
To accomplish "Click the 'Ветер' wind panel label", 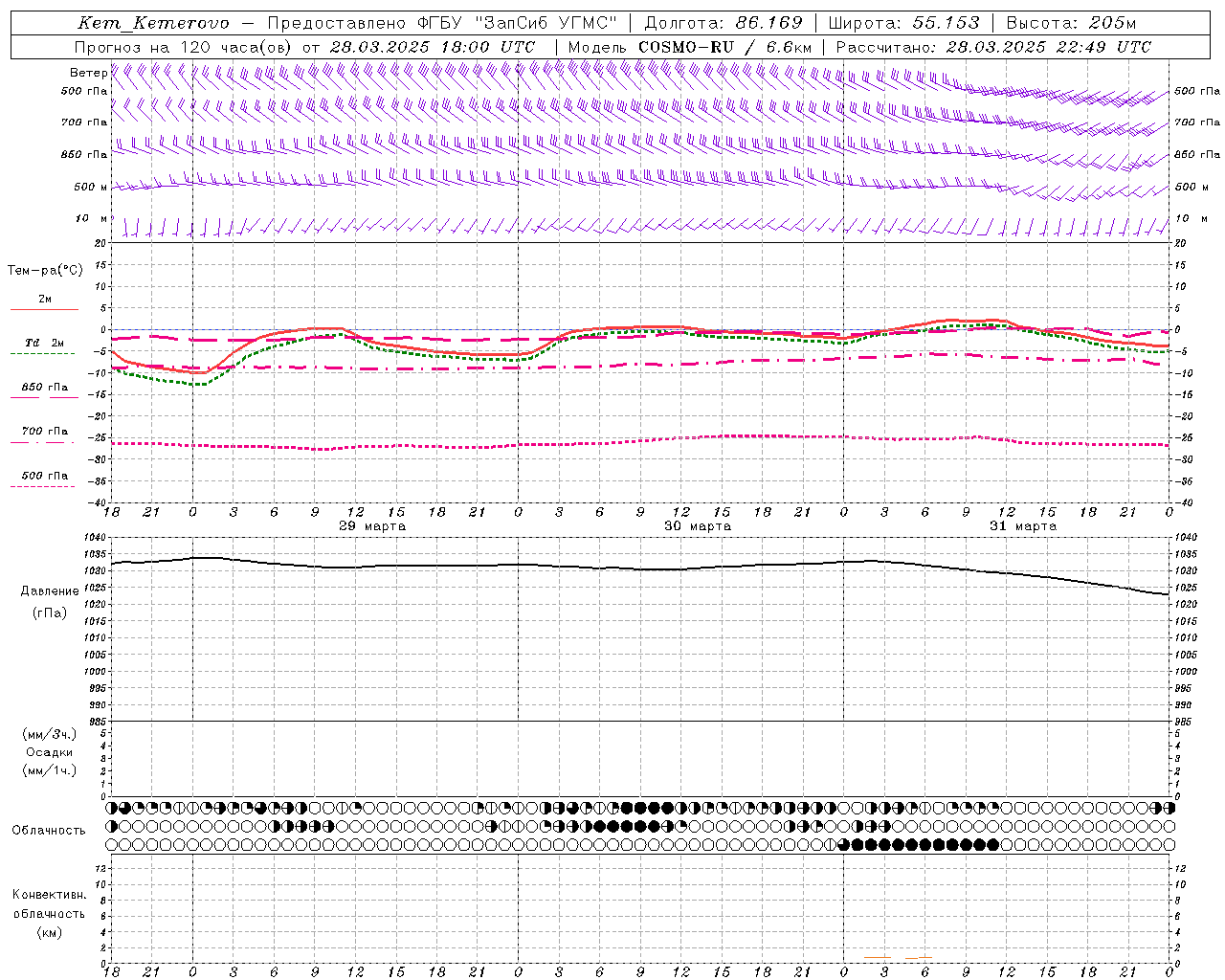I will tap(88, 73).
